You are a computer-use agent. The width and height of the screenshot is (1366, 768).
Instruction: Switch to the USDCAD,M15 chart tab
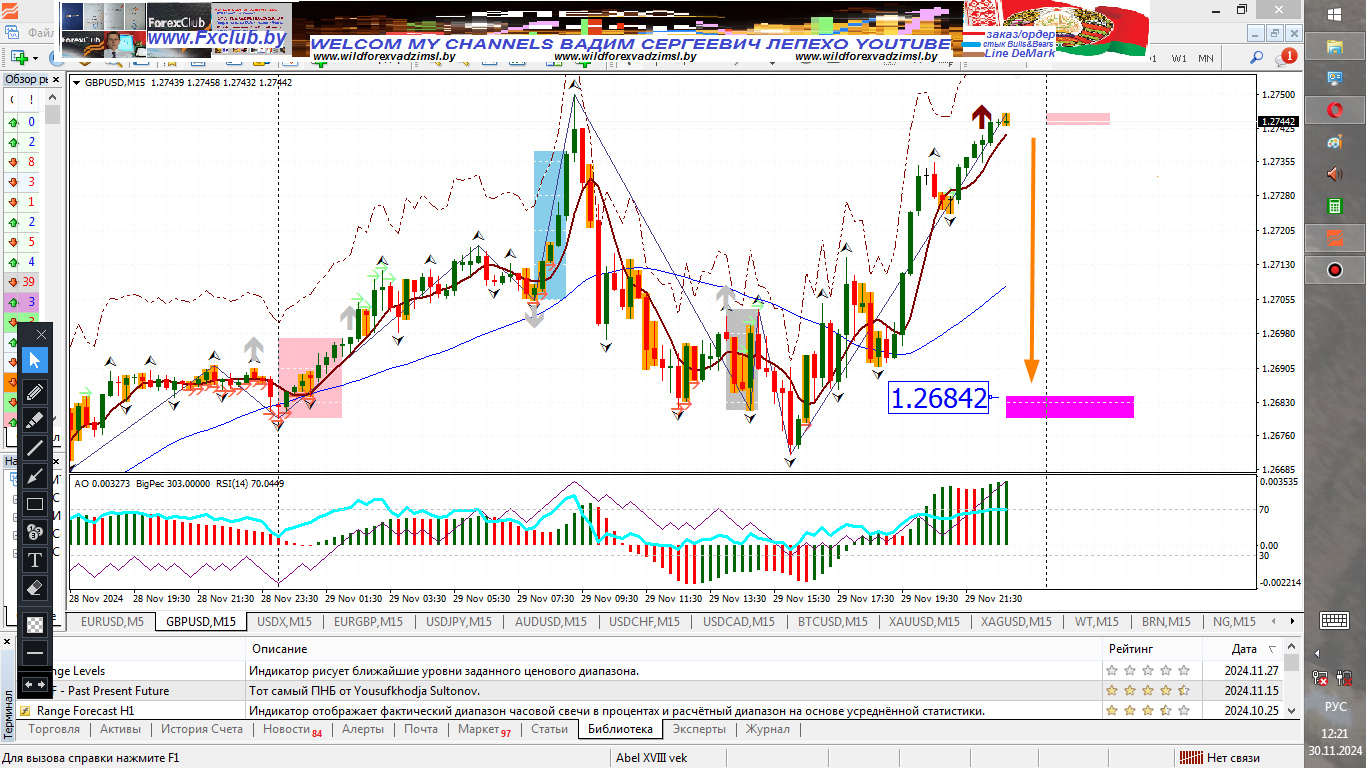[x=739, y=621]
